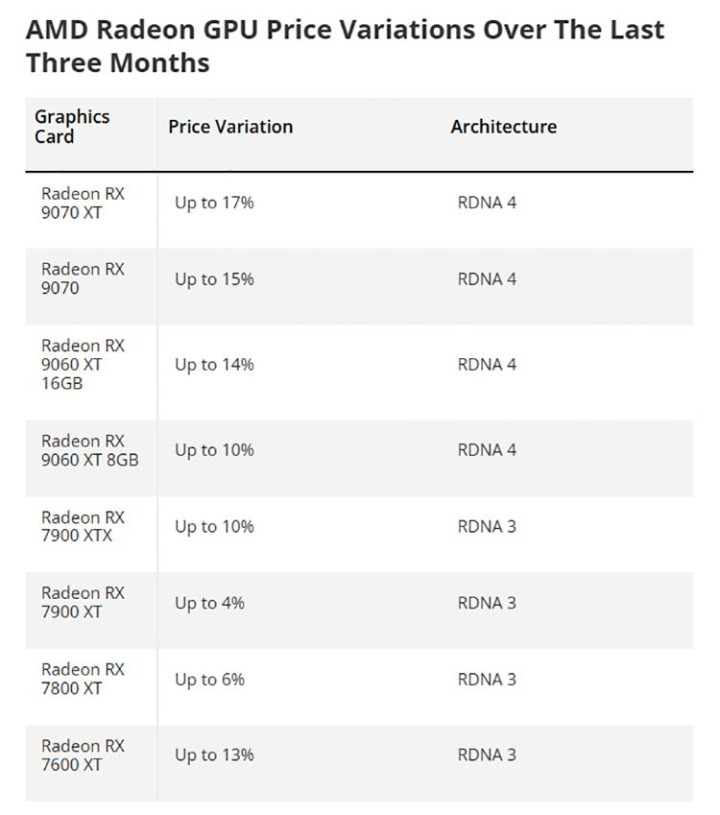Select the Price Variation column header
The width and height of the screenshot is (720, 815).
(x=230, y=127)
